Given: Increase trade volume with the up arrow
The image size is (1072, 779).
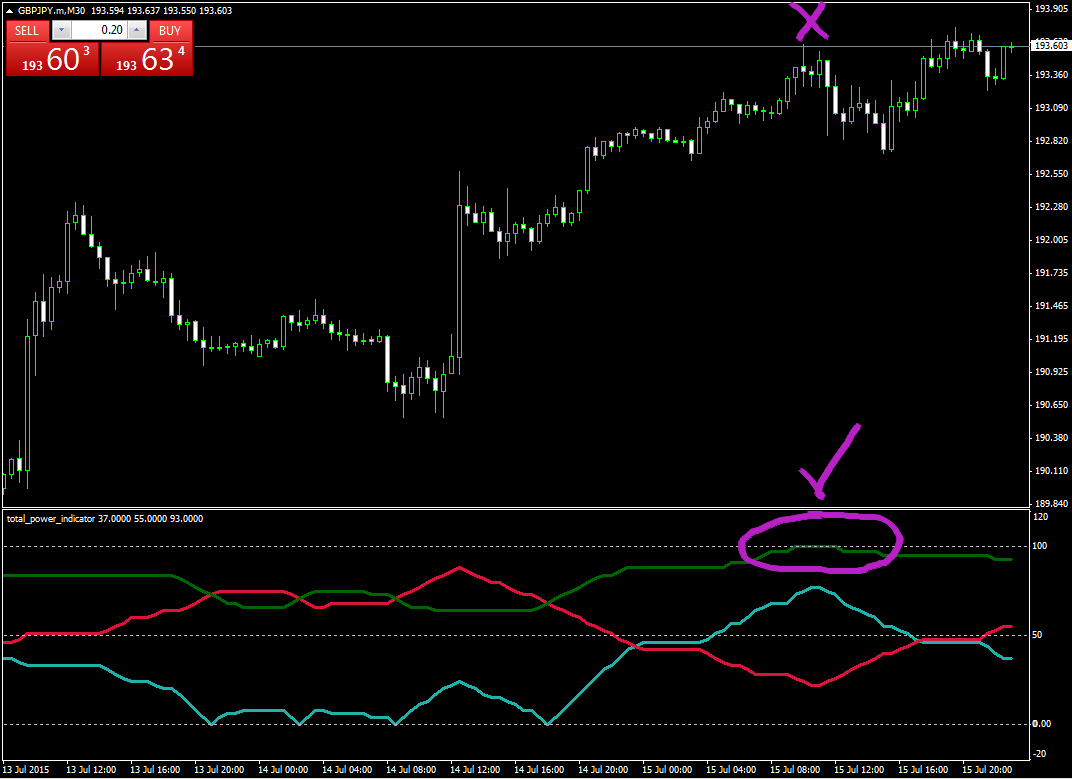Looking at the screenshot, I should [137, 30].
